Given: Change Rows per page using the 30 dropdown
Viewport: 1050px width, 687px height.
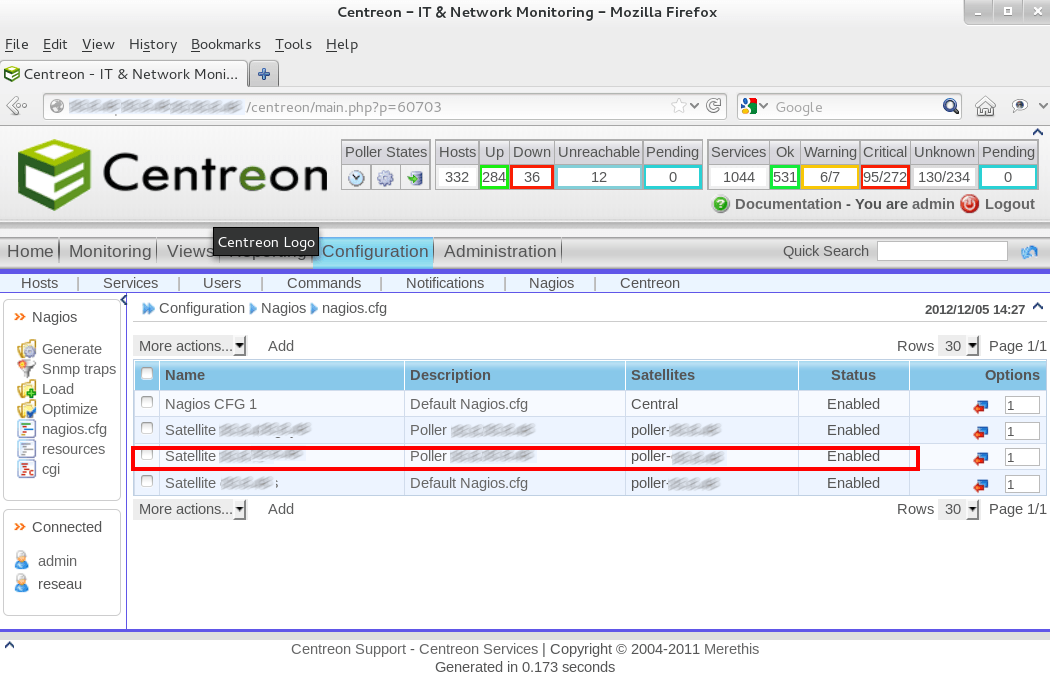Looking at the screenshot, I should click(x=958, y=345).
